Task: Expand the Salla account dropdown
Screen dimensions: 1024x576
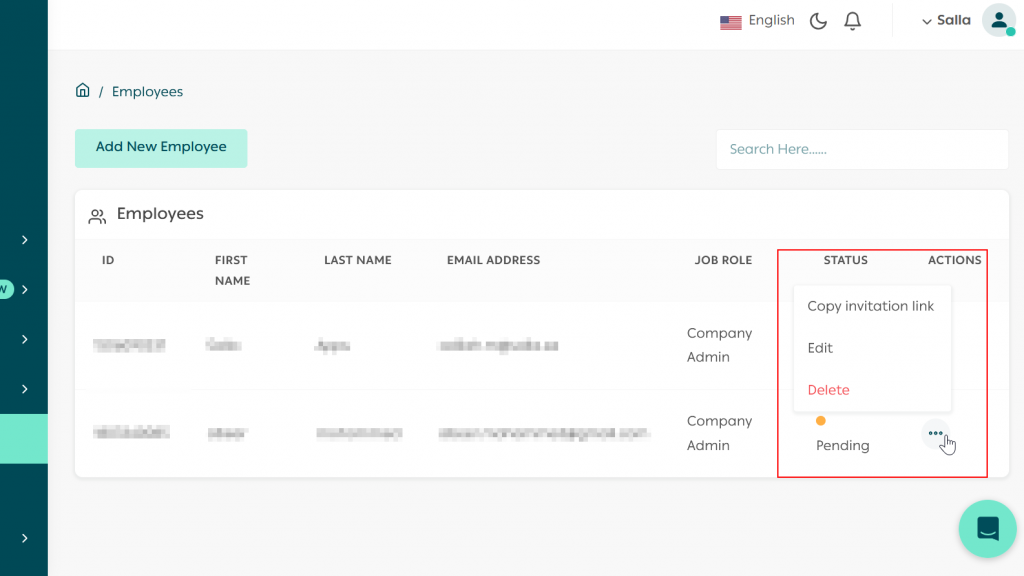Action: 946,20
